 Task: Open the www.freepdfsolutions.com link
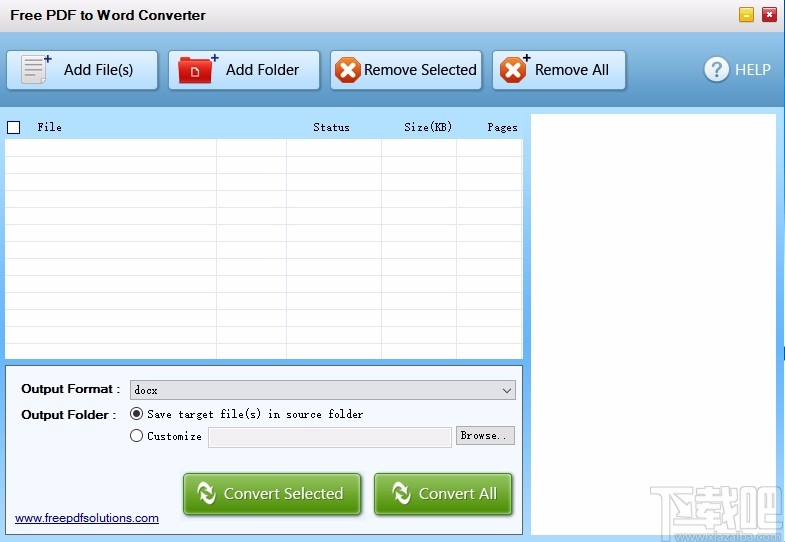coord(87,518)
